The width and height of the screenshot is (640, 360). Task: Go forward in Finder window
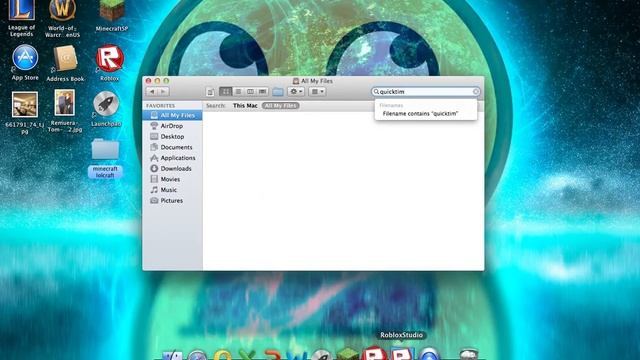coord(163,91)
